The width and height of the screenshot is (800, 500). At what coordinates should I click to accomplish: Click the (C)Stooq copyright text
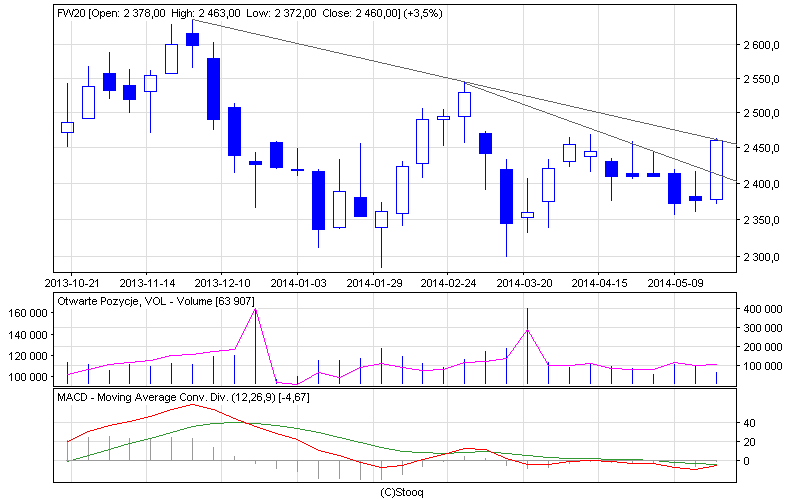pyautogui.click(x=402, y=492)
